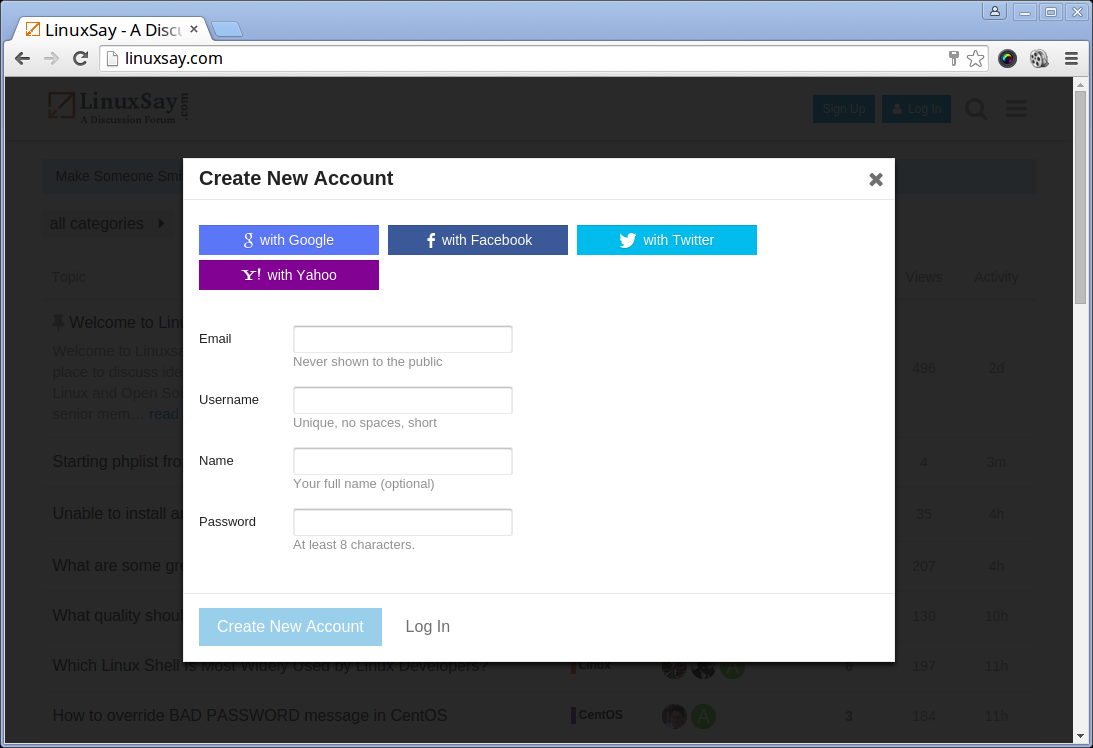
Task: Sign up with Google button
Action: [289, 240]
